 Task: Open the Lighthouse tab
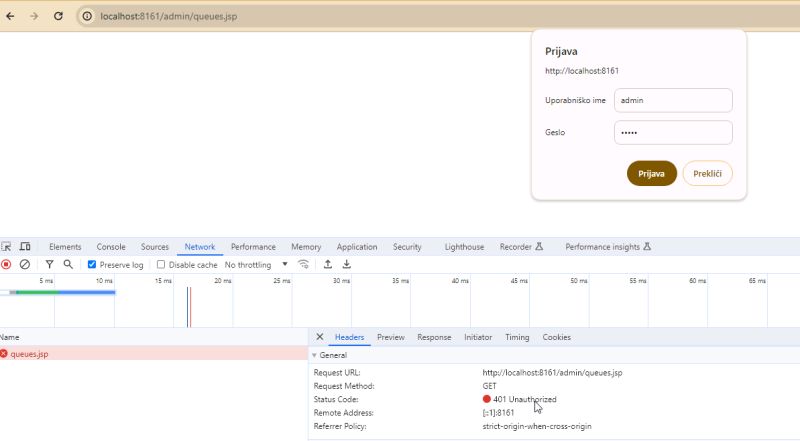tap(464, 247)
